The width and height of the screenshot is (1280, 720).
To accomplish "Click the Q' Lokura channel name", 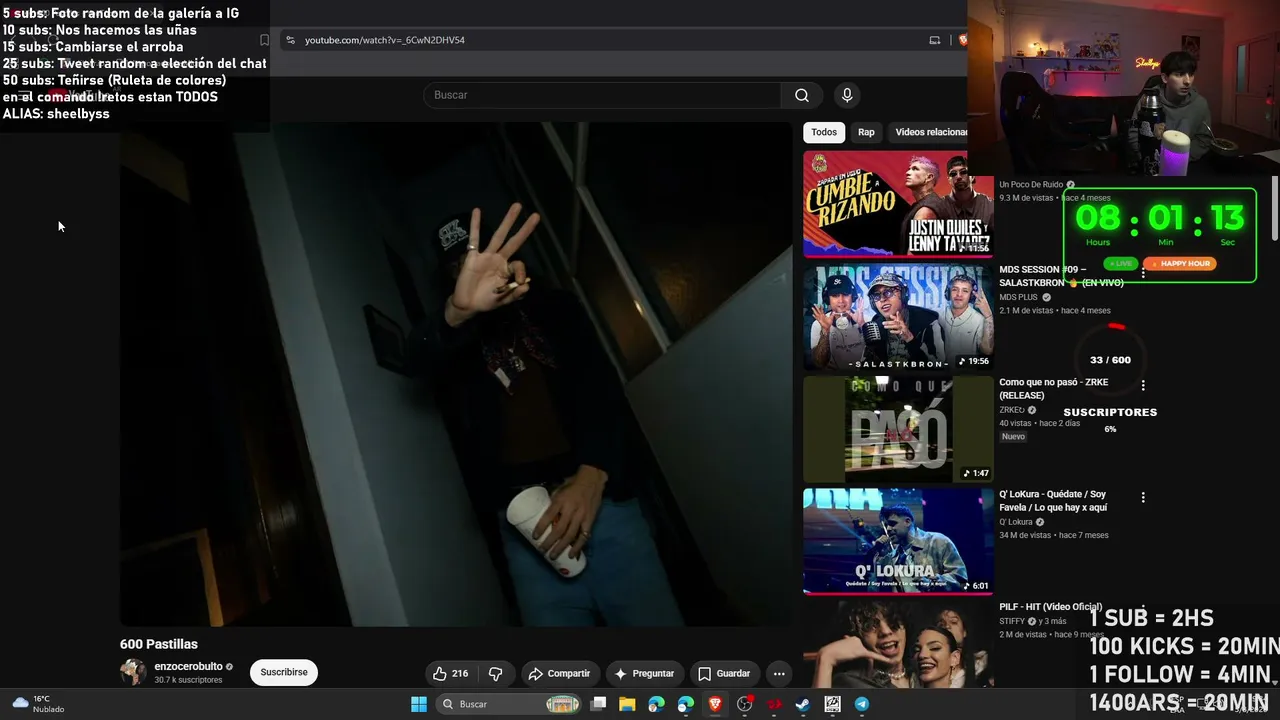I will point(1016,522).
